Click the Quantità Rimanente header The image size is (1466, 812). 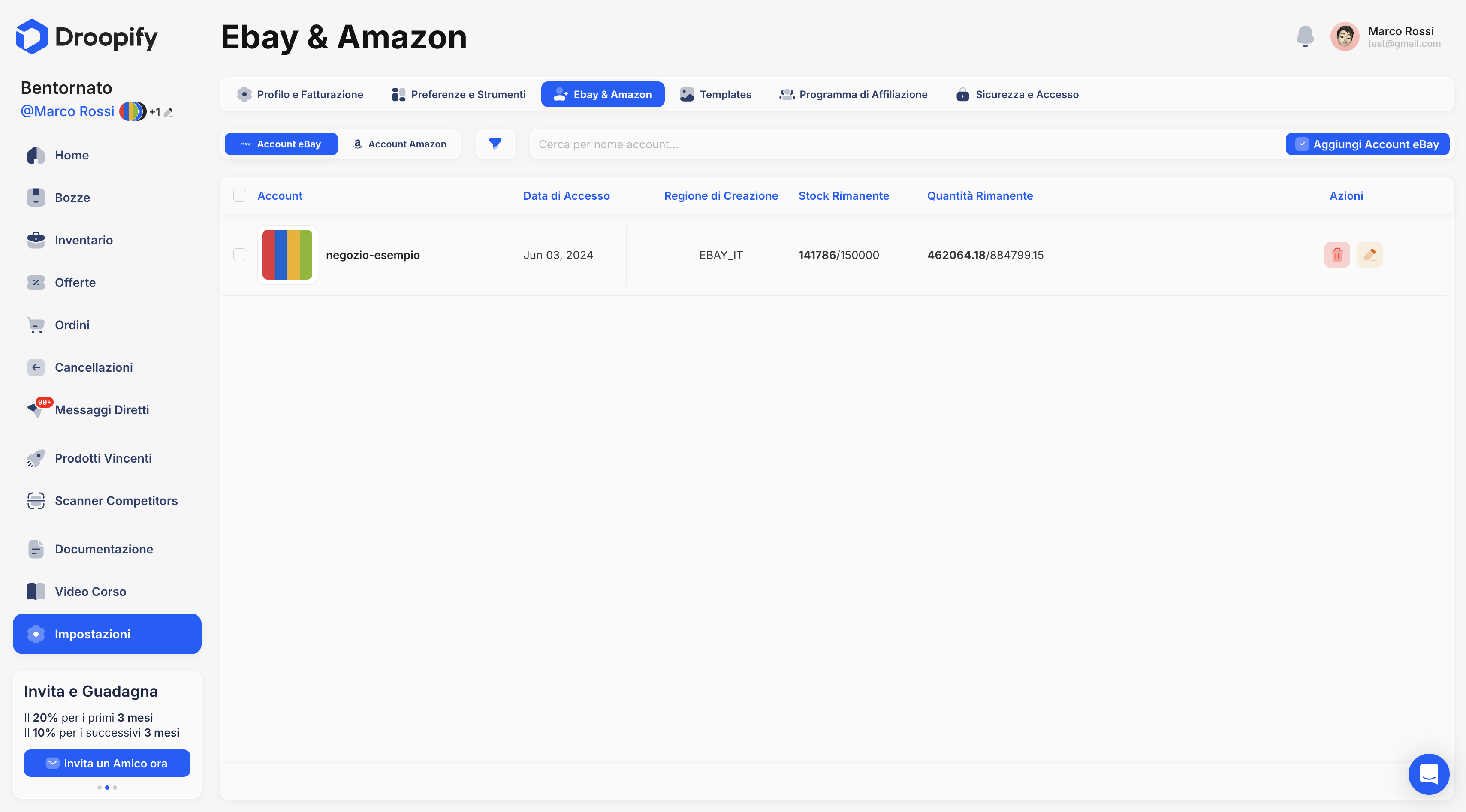pos(980,196)
